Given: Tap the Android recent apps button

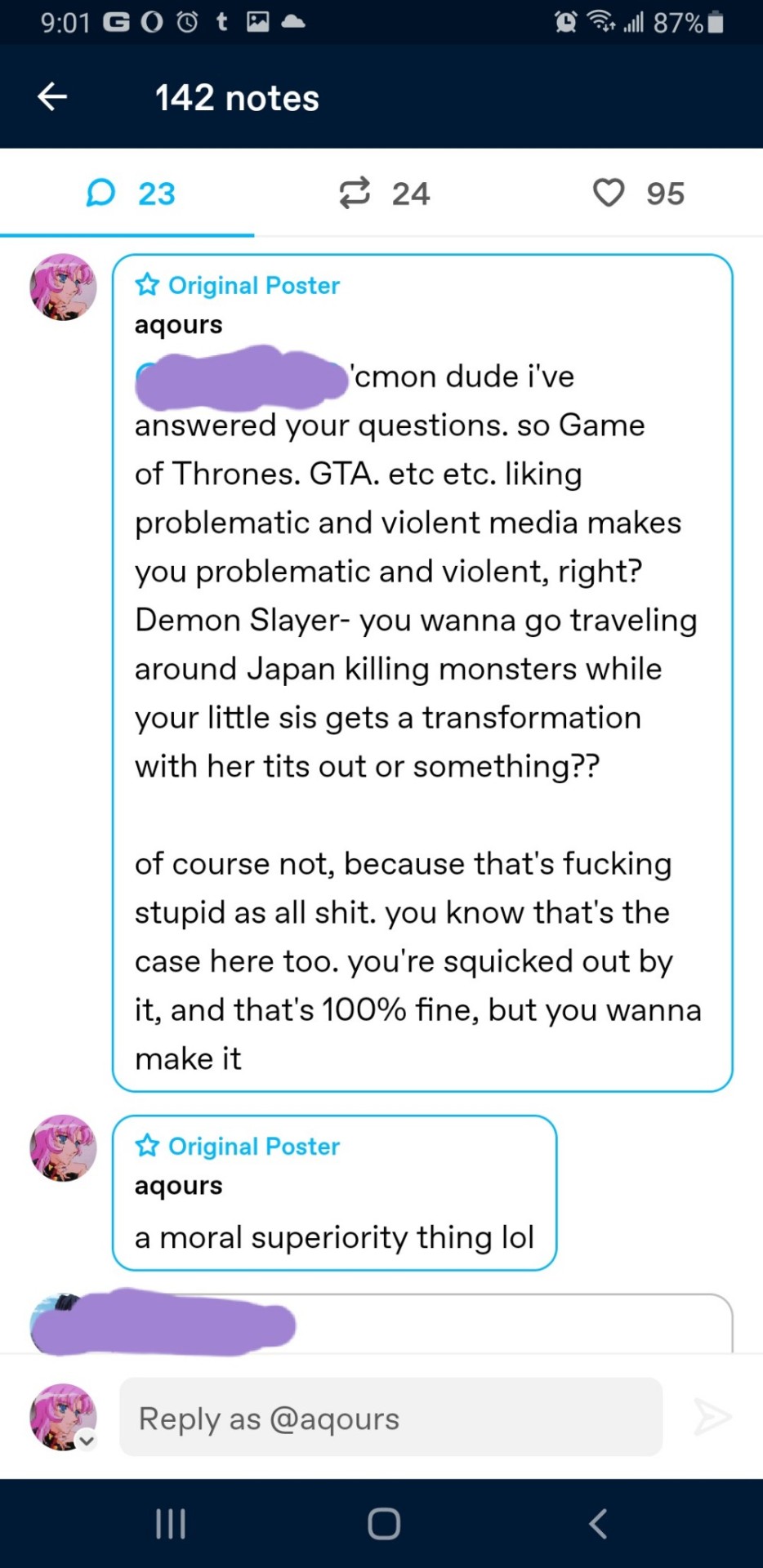Looking at the screenshot, I should (171, 1524).
